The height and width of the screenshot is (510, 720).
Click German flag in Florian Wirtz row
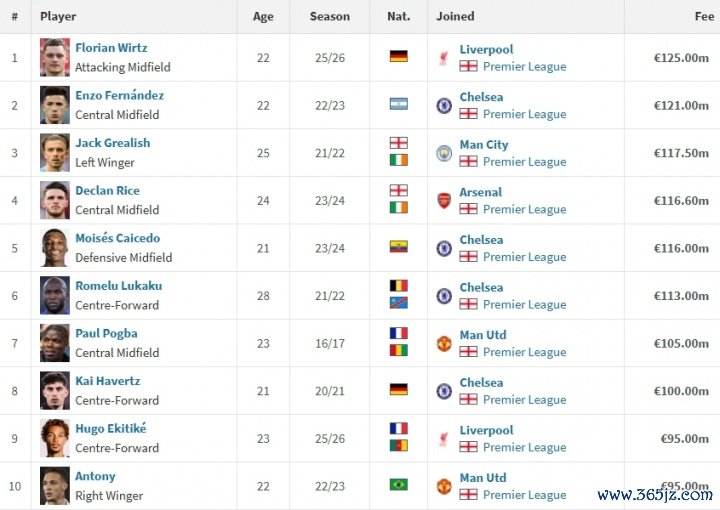398,57
